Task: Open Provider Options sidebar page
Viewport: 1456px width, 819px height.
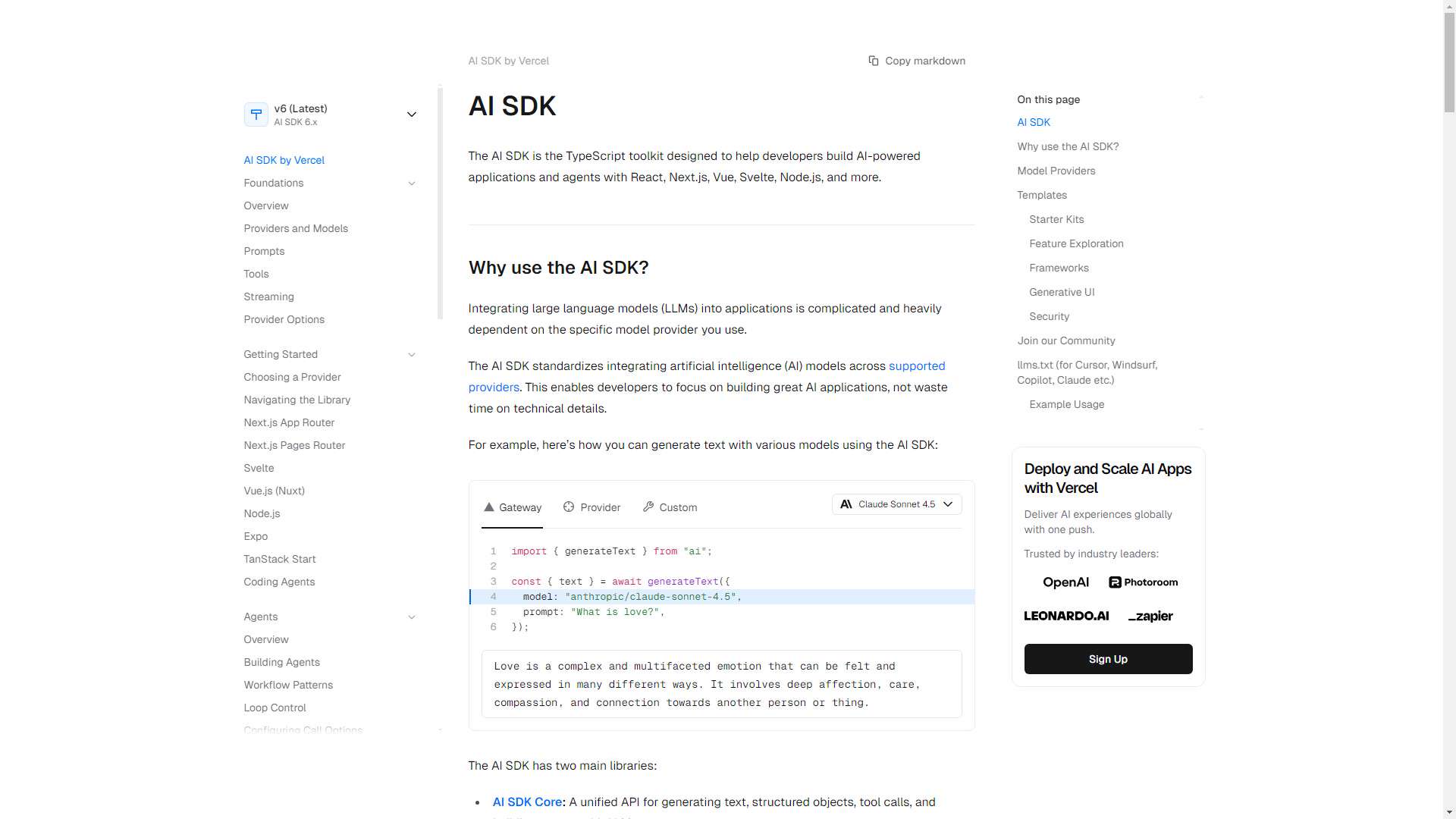Action: 284,320
